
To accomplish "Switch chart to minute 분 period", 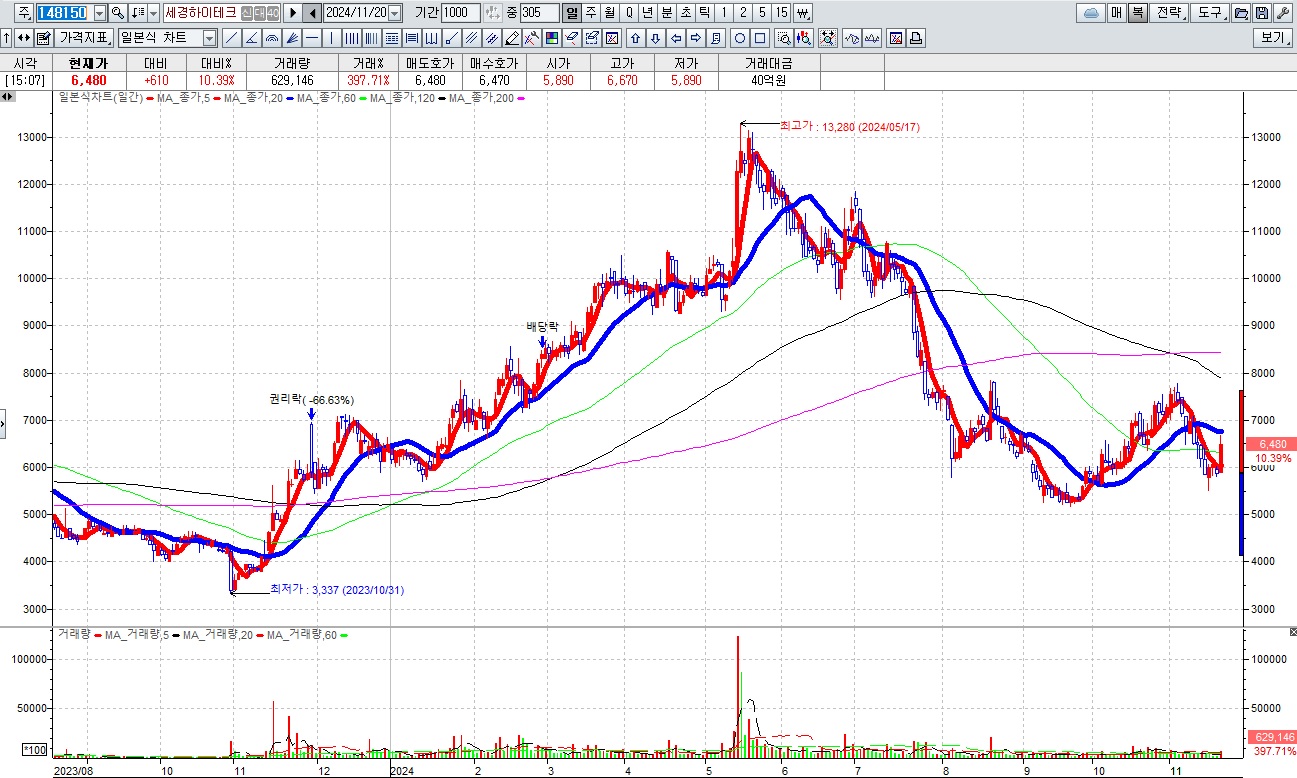I will [x=667, y=13].
